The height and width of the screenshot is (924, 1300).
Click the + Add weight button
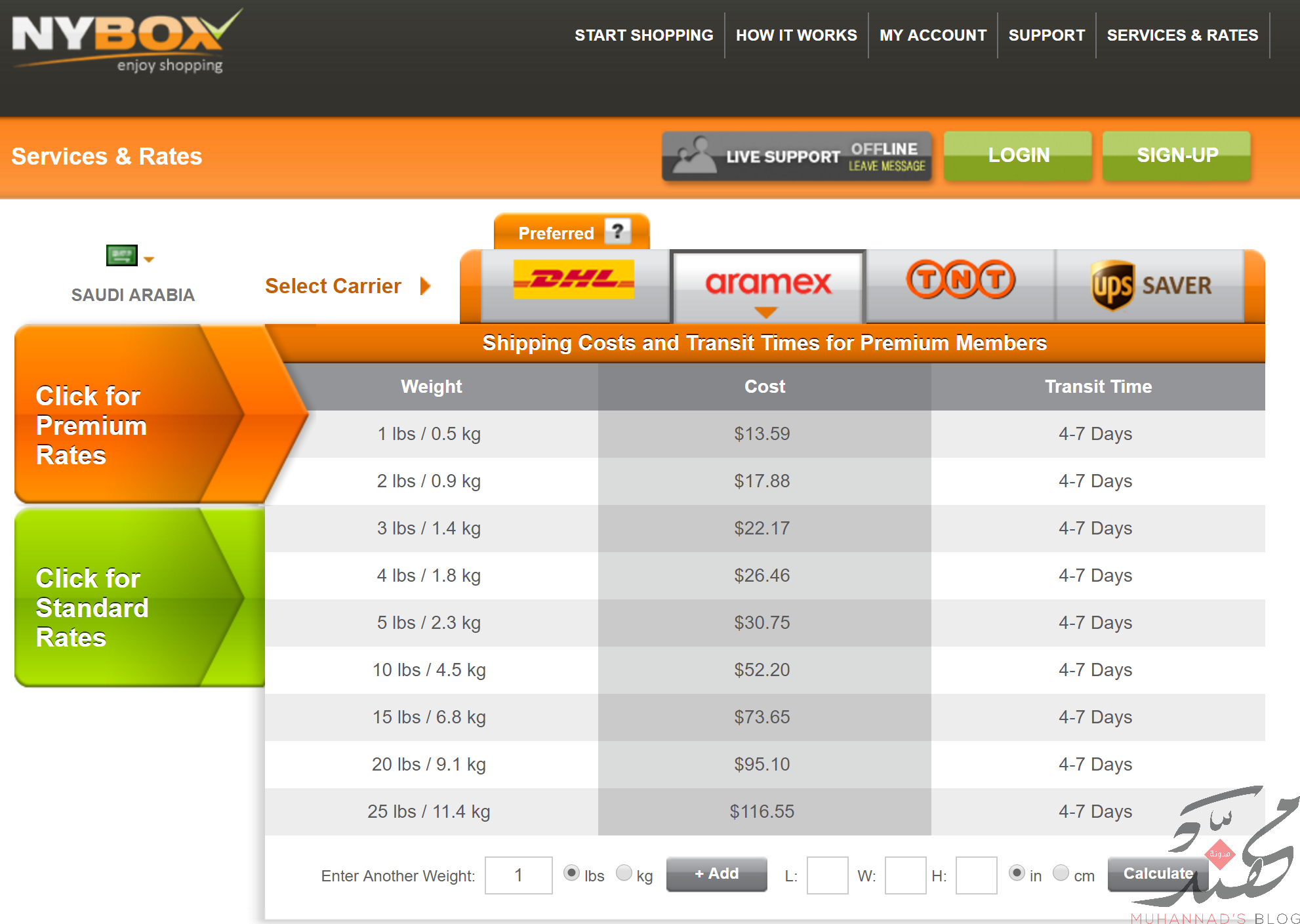coord(716,874)
